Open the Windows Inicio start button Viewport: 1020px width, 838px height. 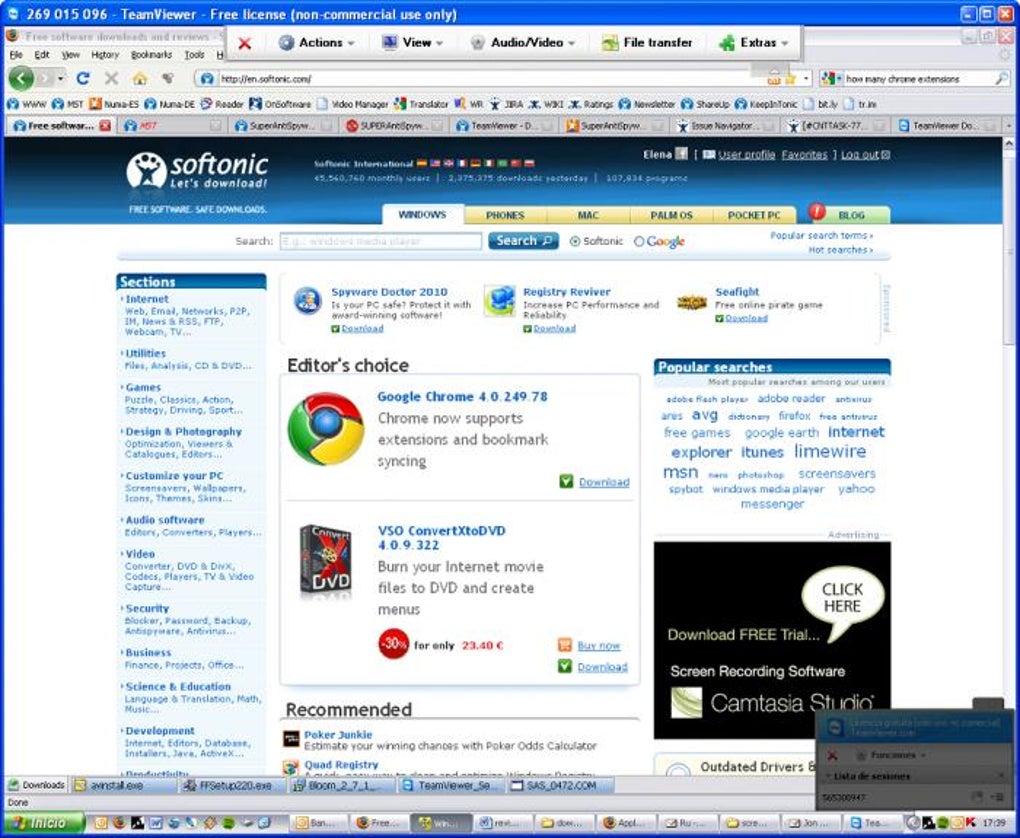pos(44,823)
